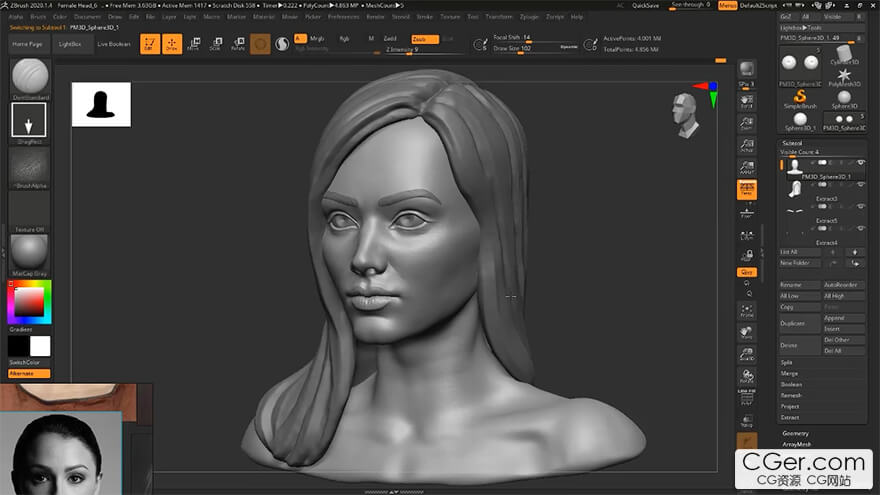This screenshot has width=880, height=495.
Task: Open the Help menu
Action: coord(577,17)
